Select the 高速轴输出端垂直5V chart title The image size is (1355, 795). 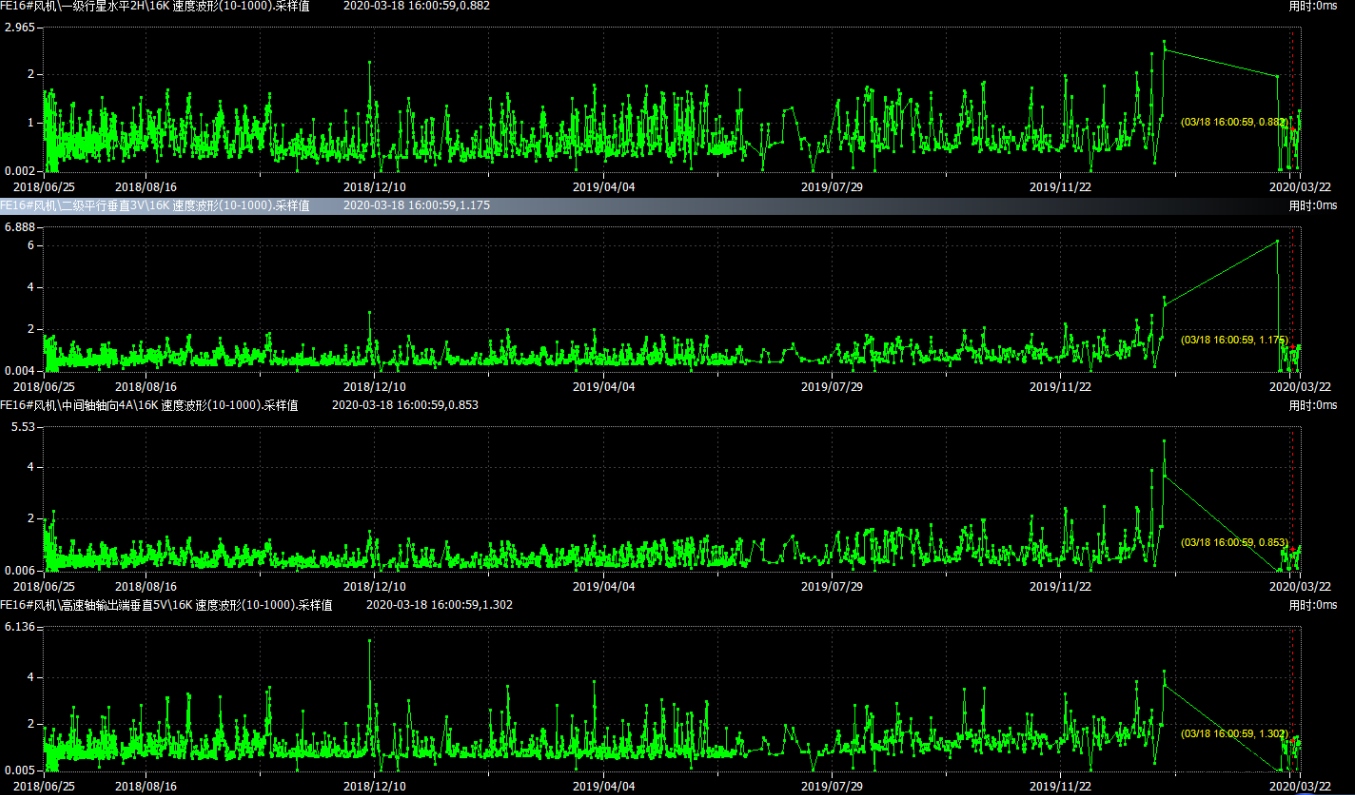(166, 606)
